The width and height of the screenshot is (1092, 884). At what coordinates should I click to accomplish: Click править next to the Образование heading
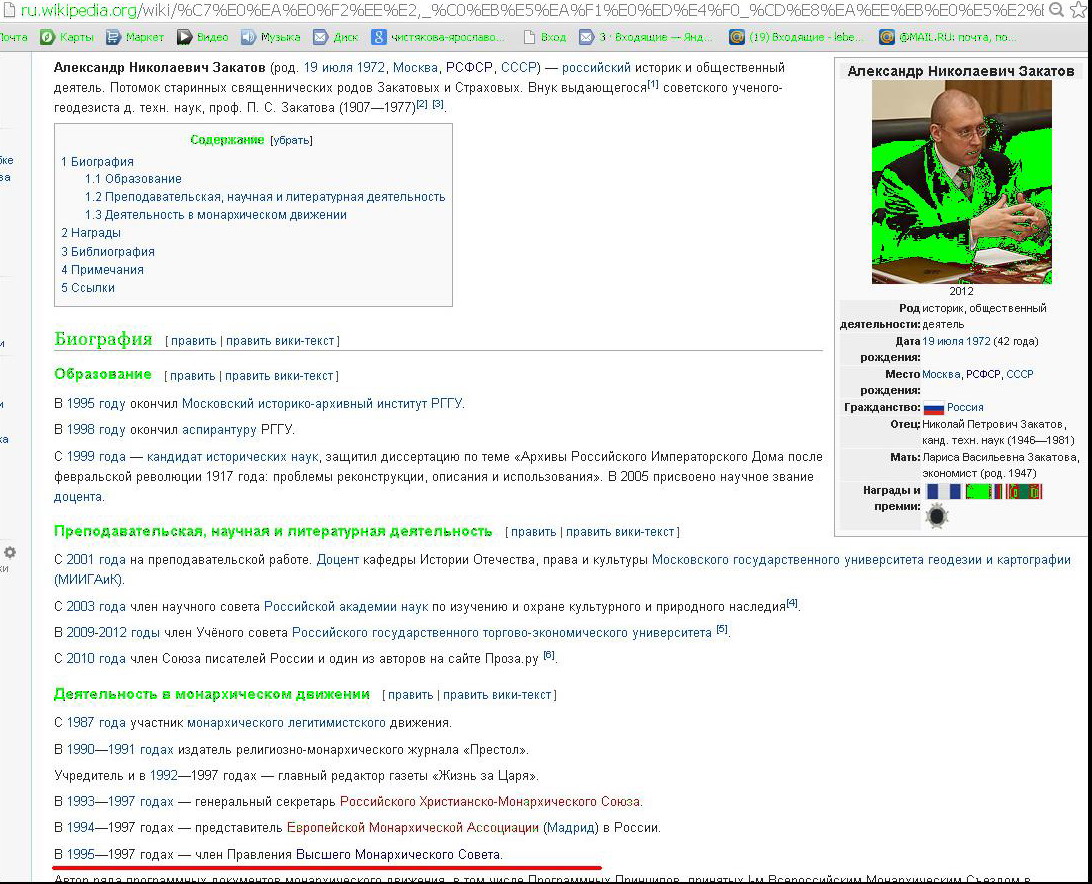click(193, 376)
